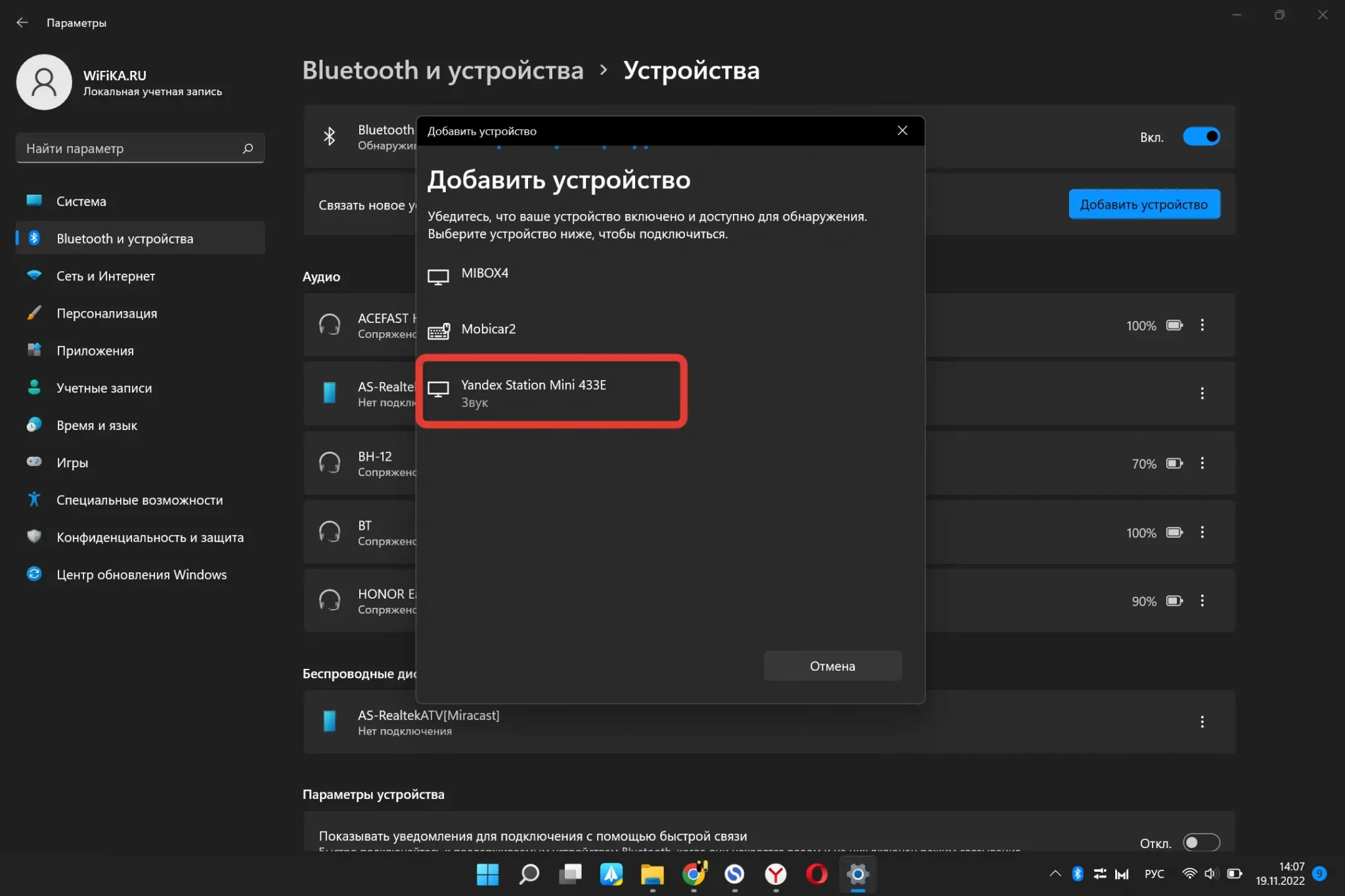The image size is (1345, 896).
Task: Open more options for AS-RealtekATV[Miracast]
Action: [1202, 722]
